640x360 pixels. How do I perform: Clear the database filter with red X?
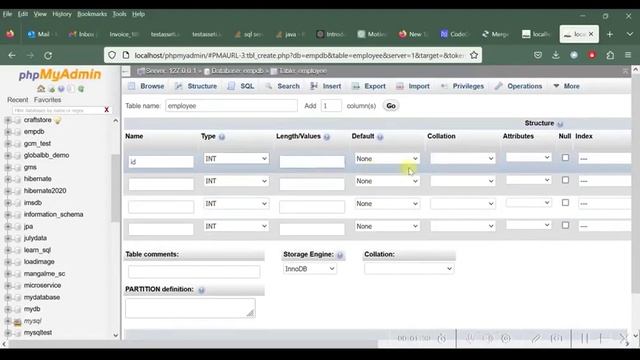107,110
